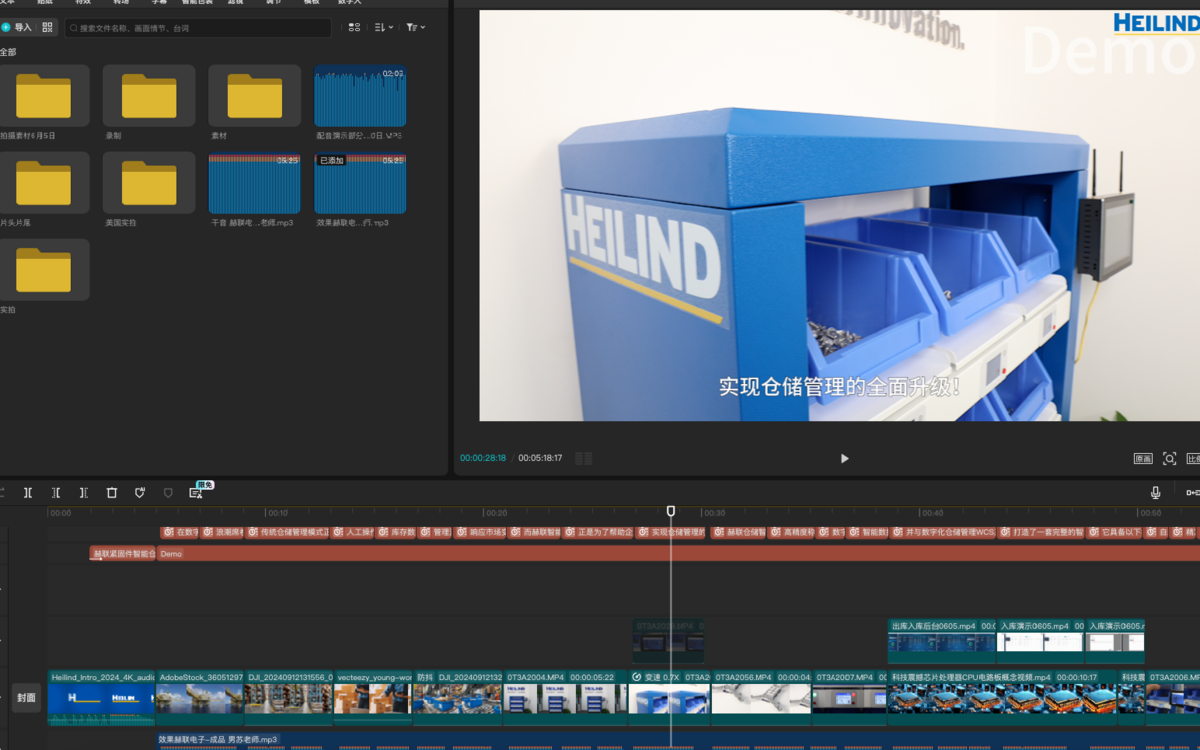This screenshot has height=750, width=1200.
Task: Click the split-left trim icon
Action: pyautogui.click(x=56, y=493)
